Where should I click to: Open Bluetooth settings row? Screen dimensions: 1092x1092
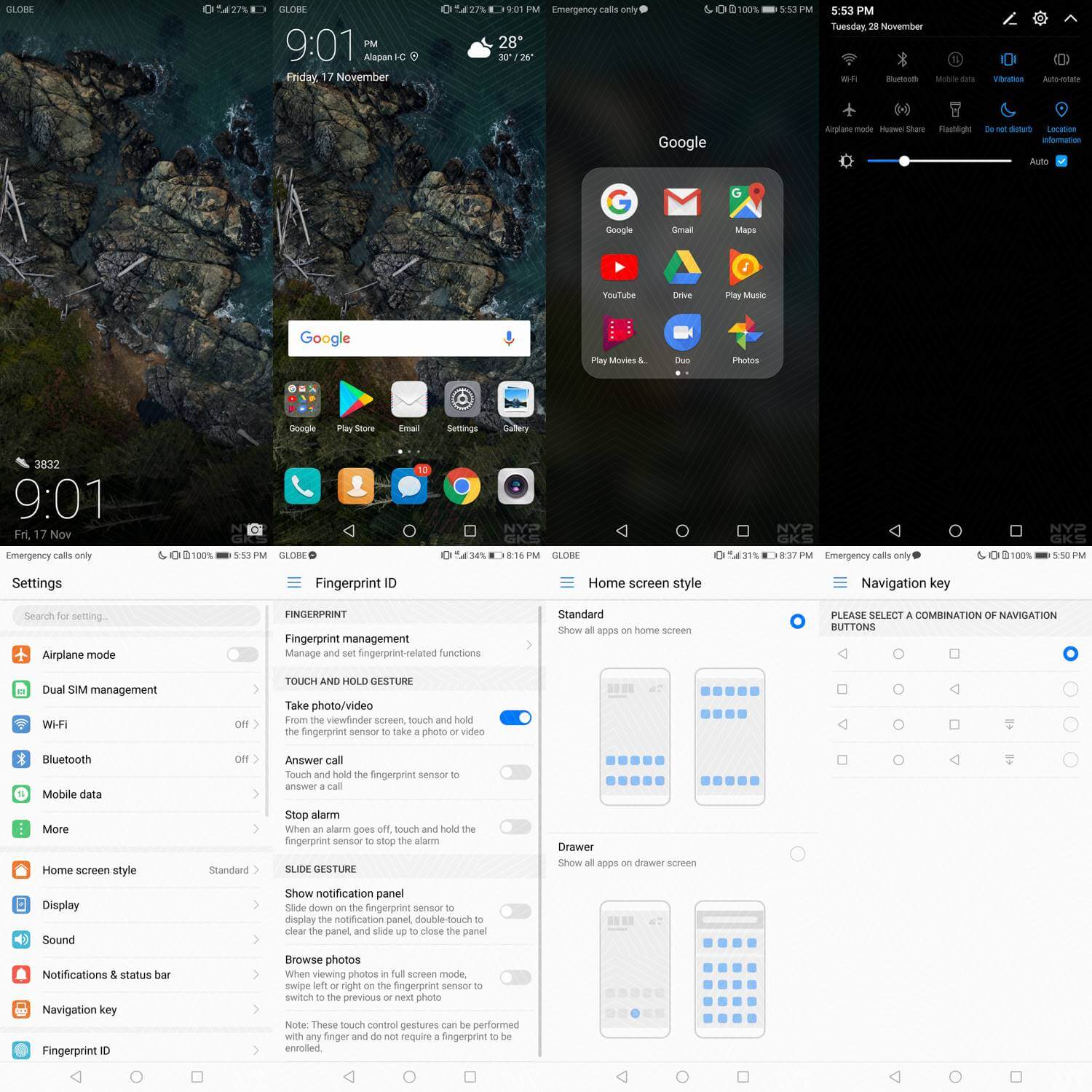coord(136,759)
